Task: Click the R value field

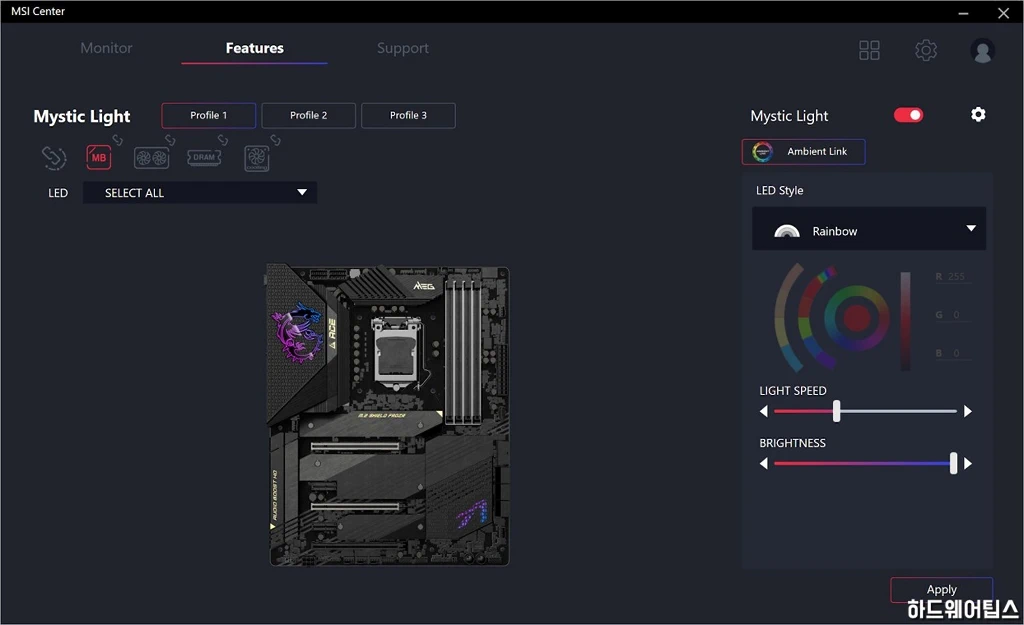Action: tap(953, 276)
